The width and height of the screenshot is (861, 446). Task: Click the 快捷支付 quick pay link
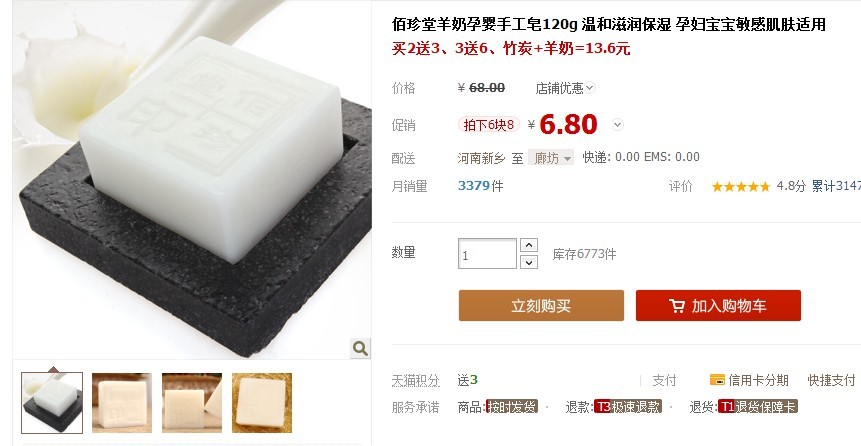pyautogui.click(x=831, y=380)
